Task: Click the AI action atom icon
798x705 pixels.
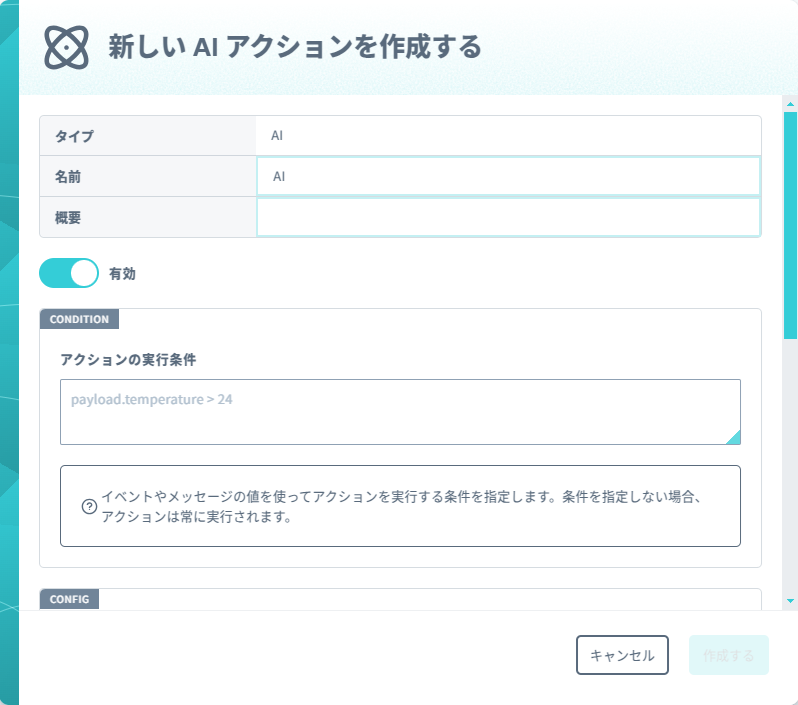Action: [x=66, y=47]
